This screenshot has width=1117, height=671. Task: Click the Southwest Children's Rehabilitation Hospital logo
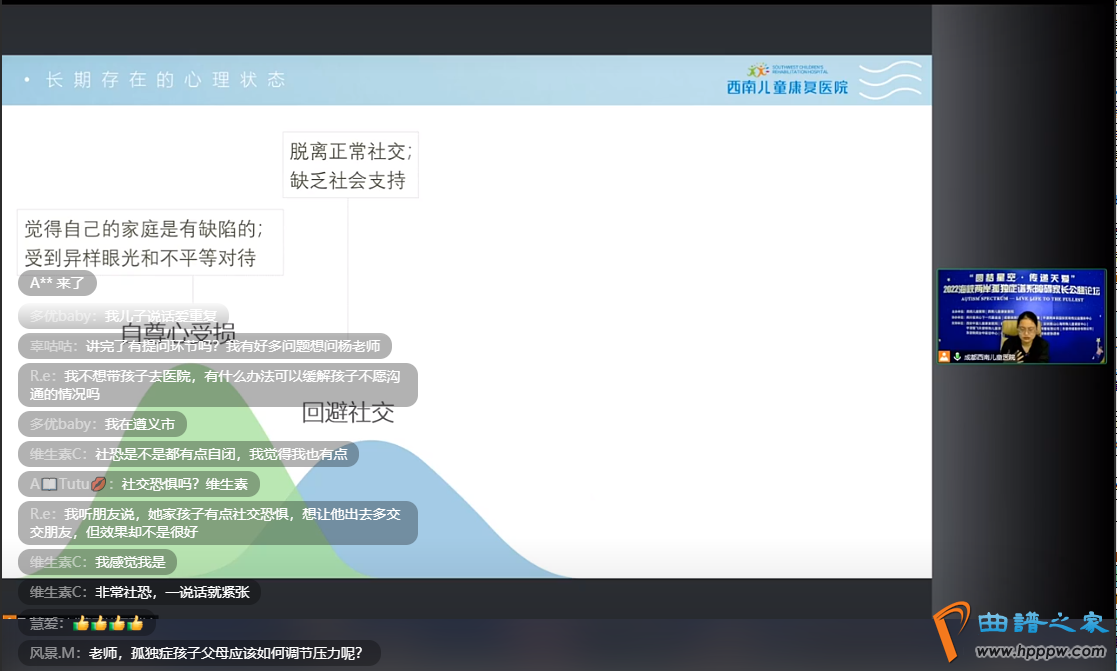[787, 80]
